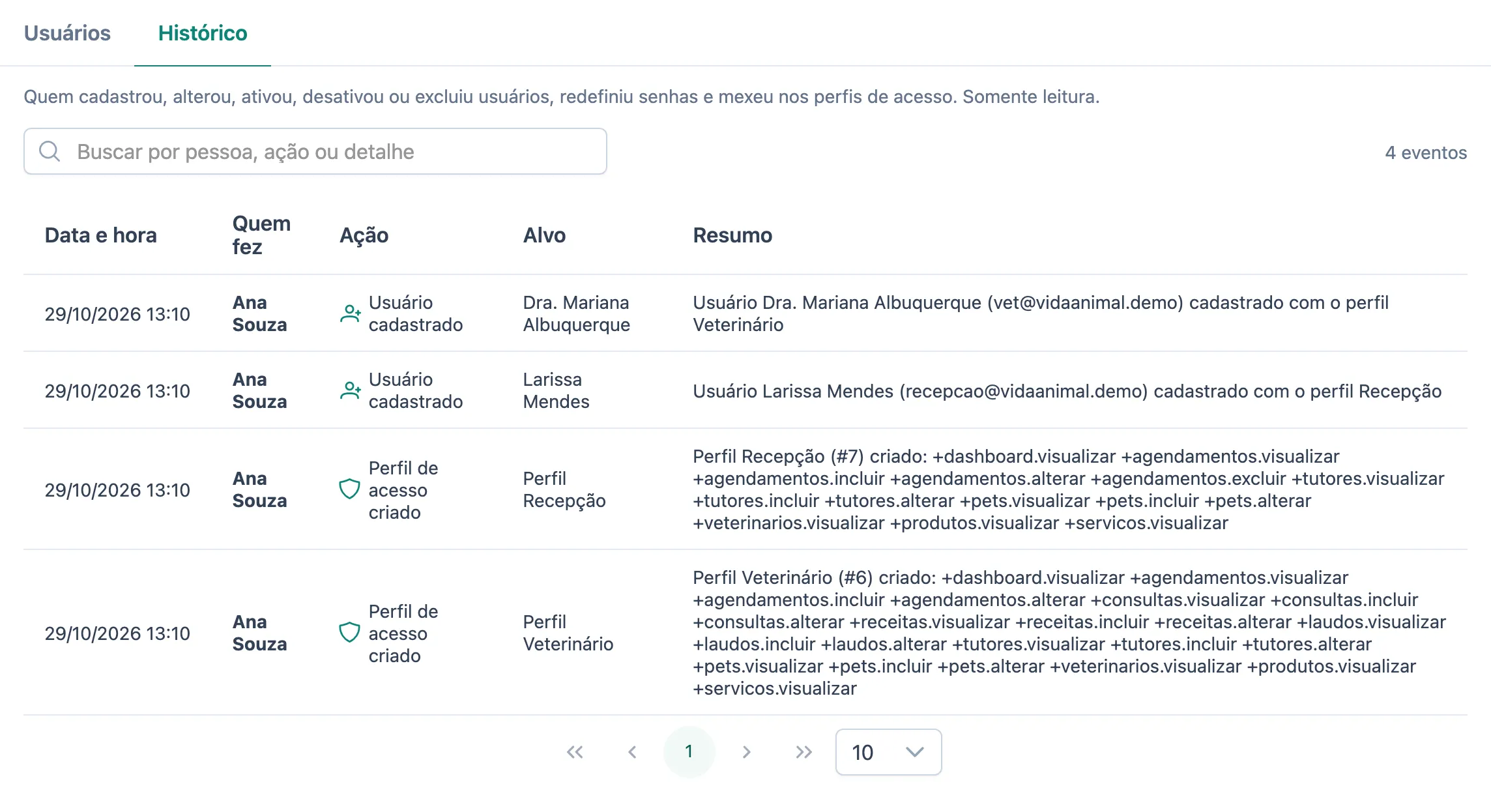Click Dra. Mariana Albuquerque in Alvo column

tap(576, 313)
